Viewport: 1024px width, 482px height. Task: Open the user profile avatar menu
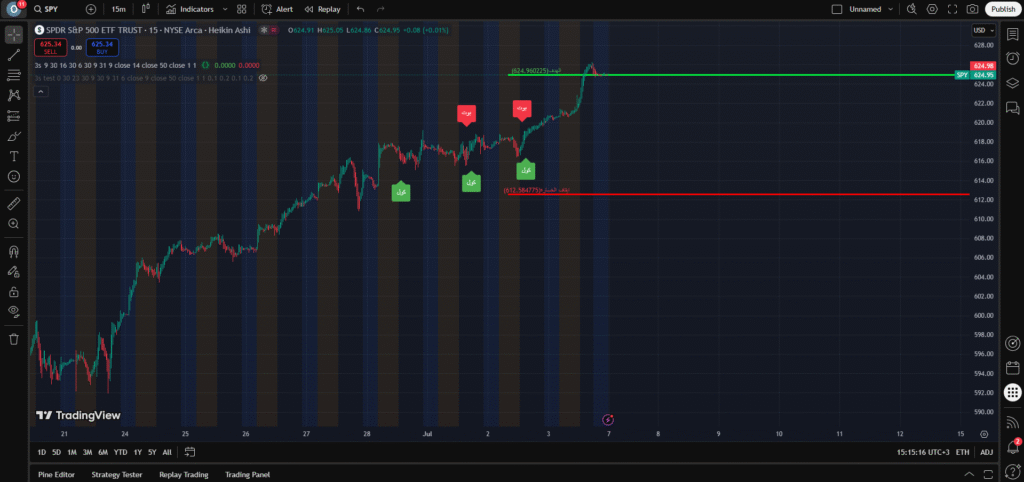click(x=14, y=9)
